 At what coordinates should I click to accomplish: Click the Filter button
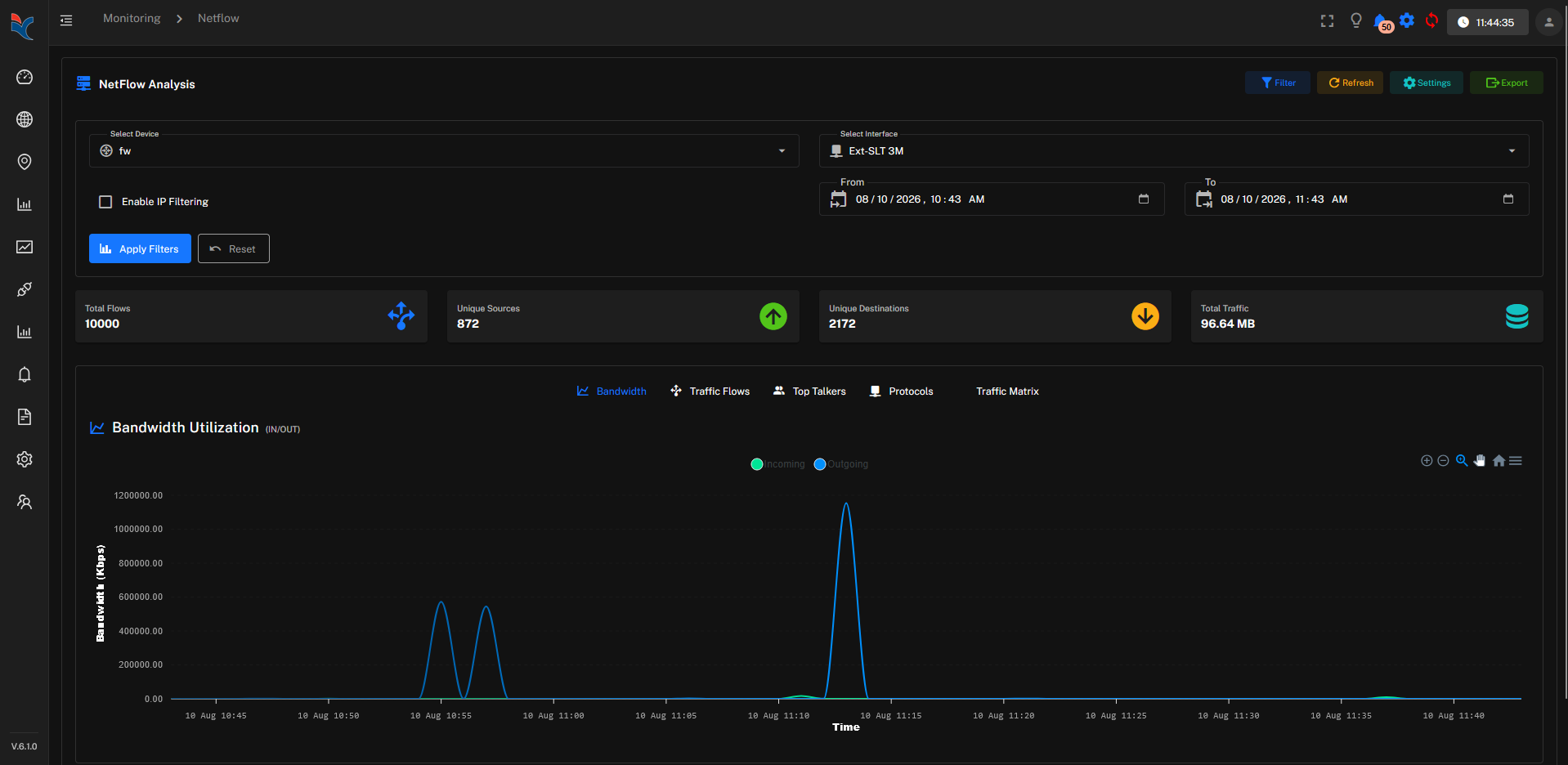coord(1278,83)
